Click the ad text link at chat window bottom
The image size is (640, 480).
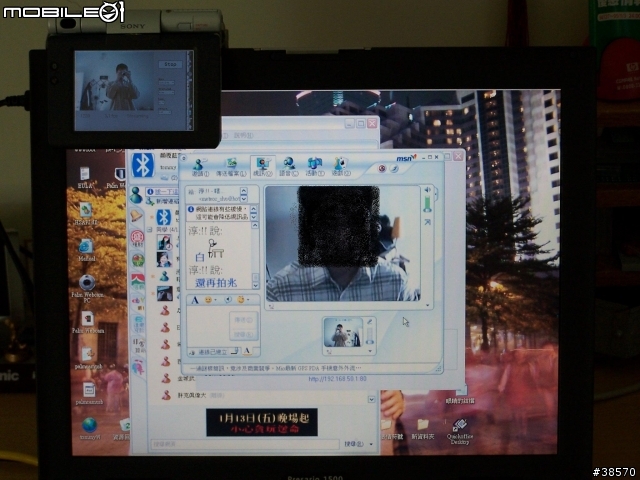[x=276, y=368]
